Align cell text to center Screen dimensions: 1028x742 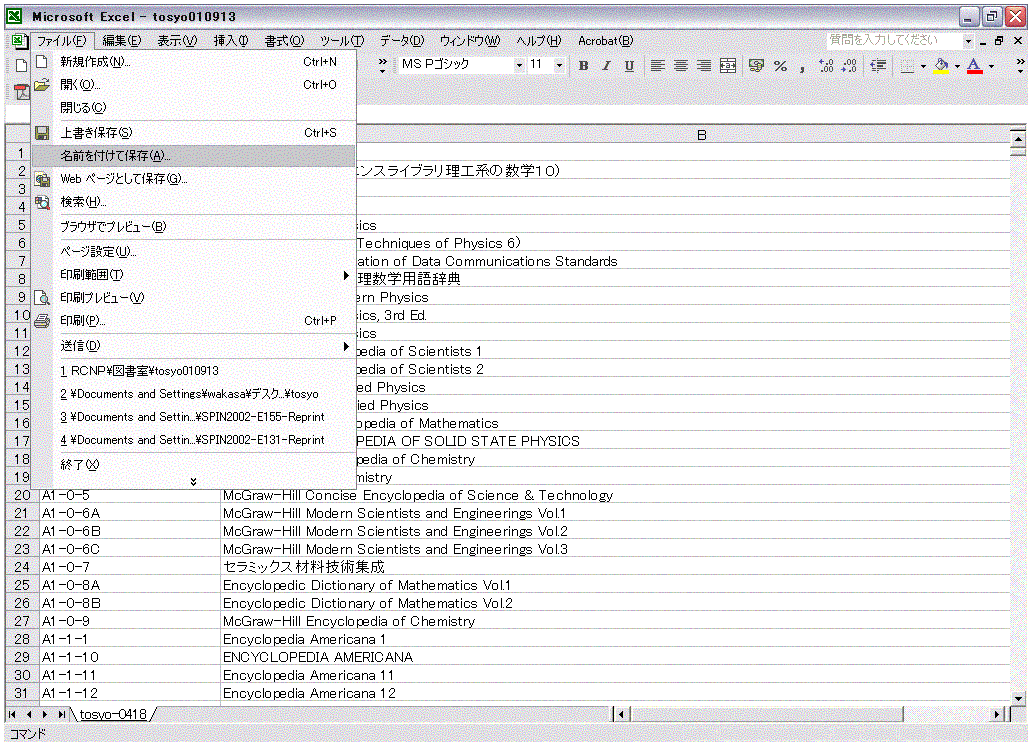coord(681,66)
